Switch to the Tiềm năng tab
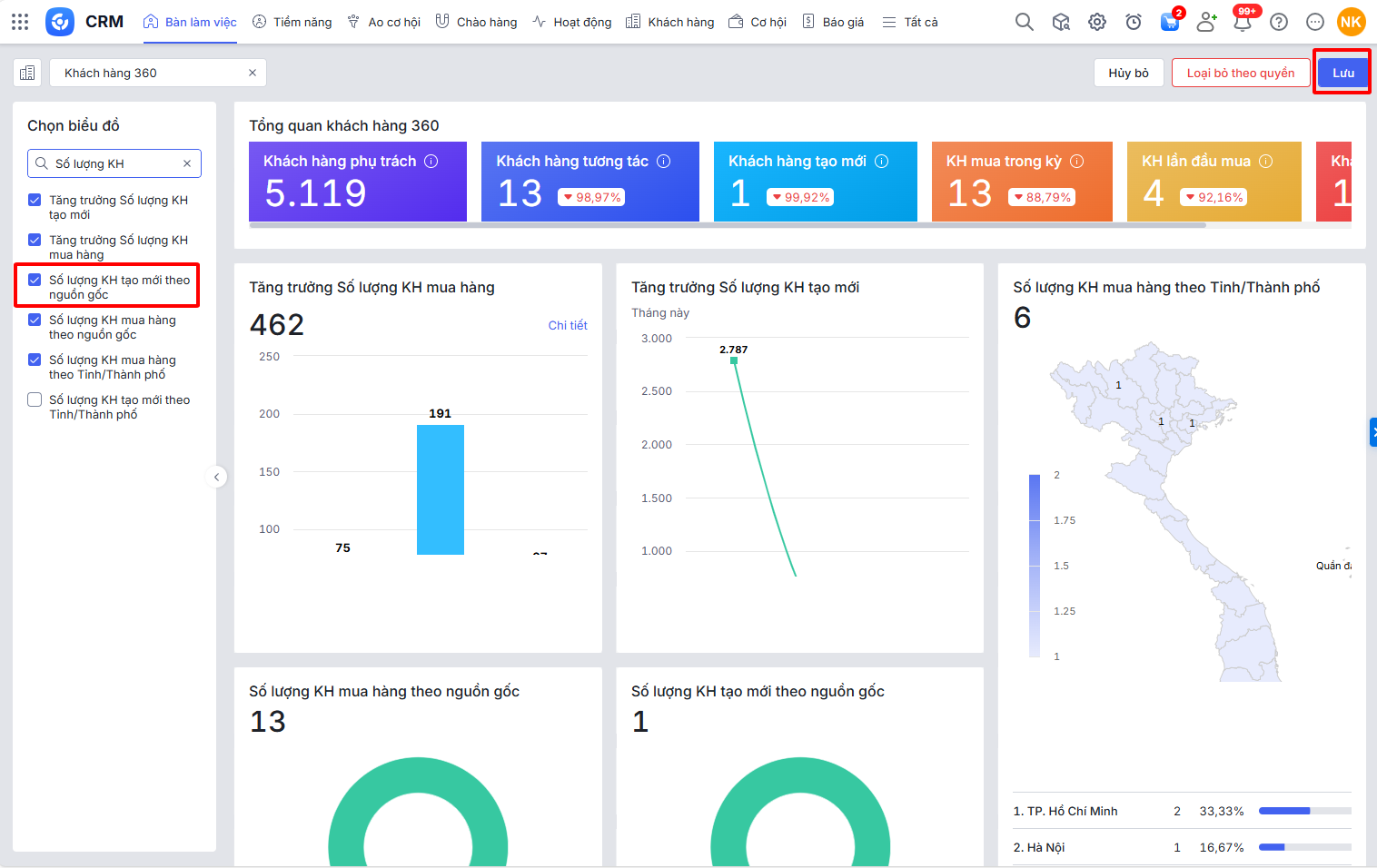Image resolution: width=1377 pixels, height=868 pixels. 292,22
